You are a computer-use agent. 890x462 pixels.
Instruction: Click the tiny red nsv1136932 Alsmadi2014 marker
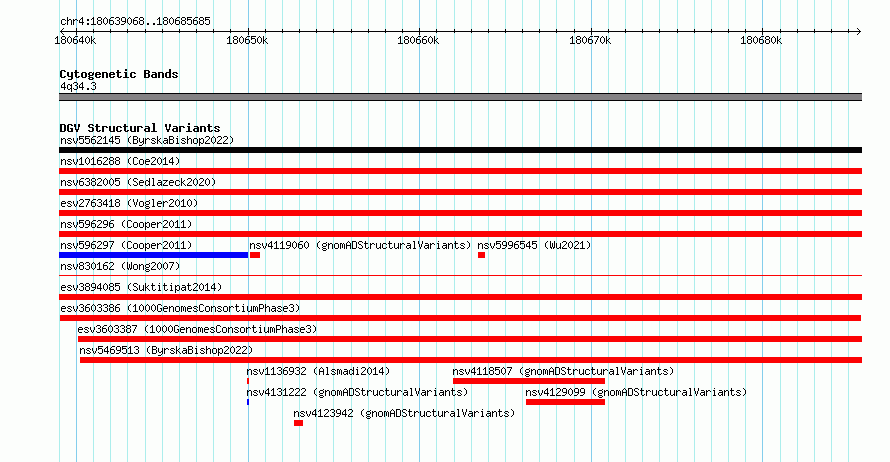click(248, 381)
